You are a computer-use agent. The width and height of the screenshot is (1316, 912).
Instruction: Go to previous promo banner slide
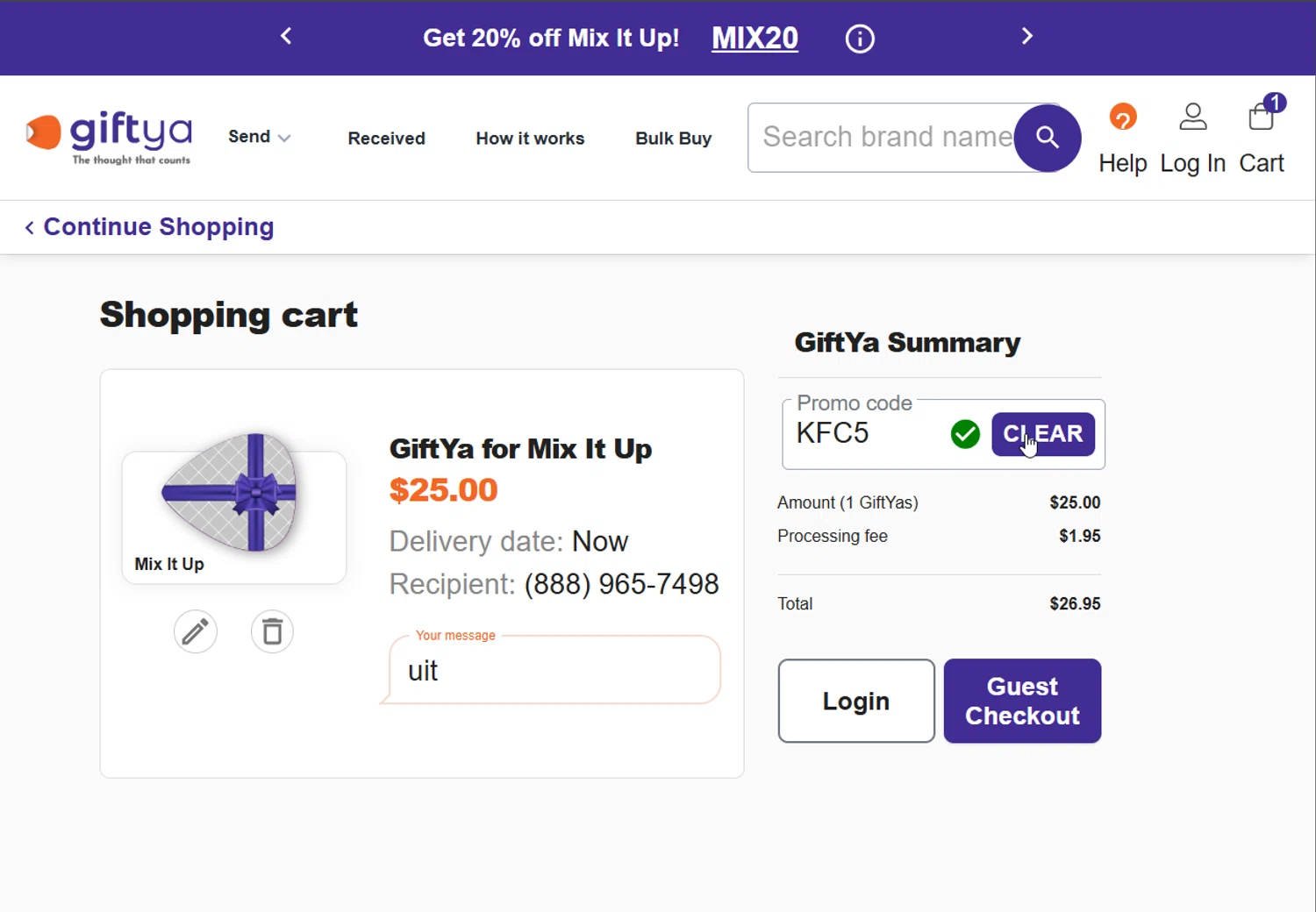[x=286, y=36]
